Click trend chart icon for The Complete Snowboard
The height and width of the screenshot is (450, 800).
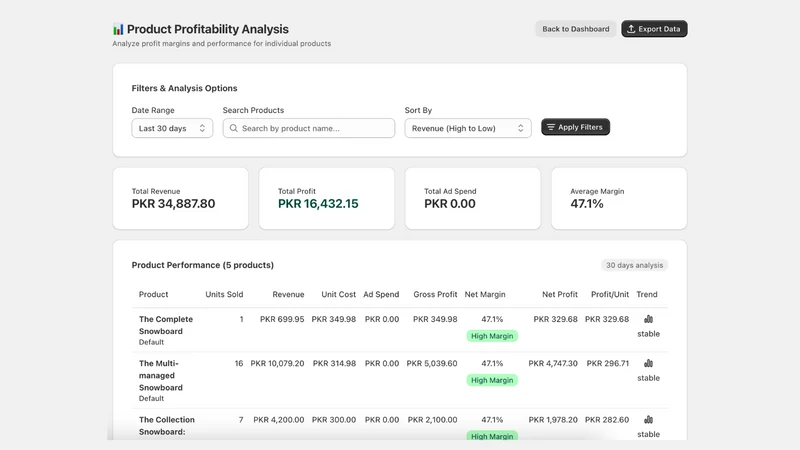[648, 319]
